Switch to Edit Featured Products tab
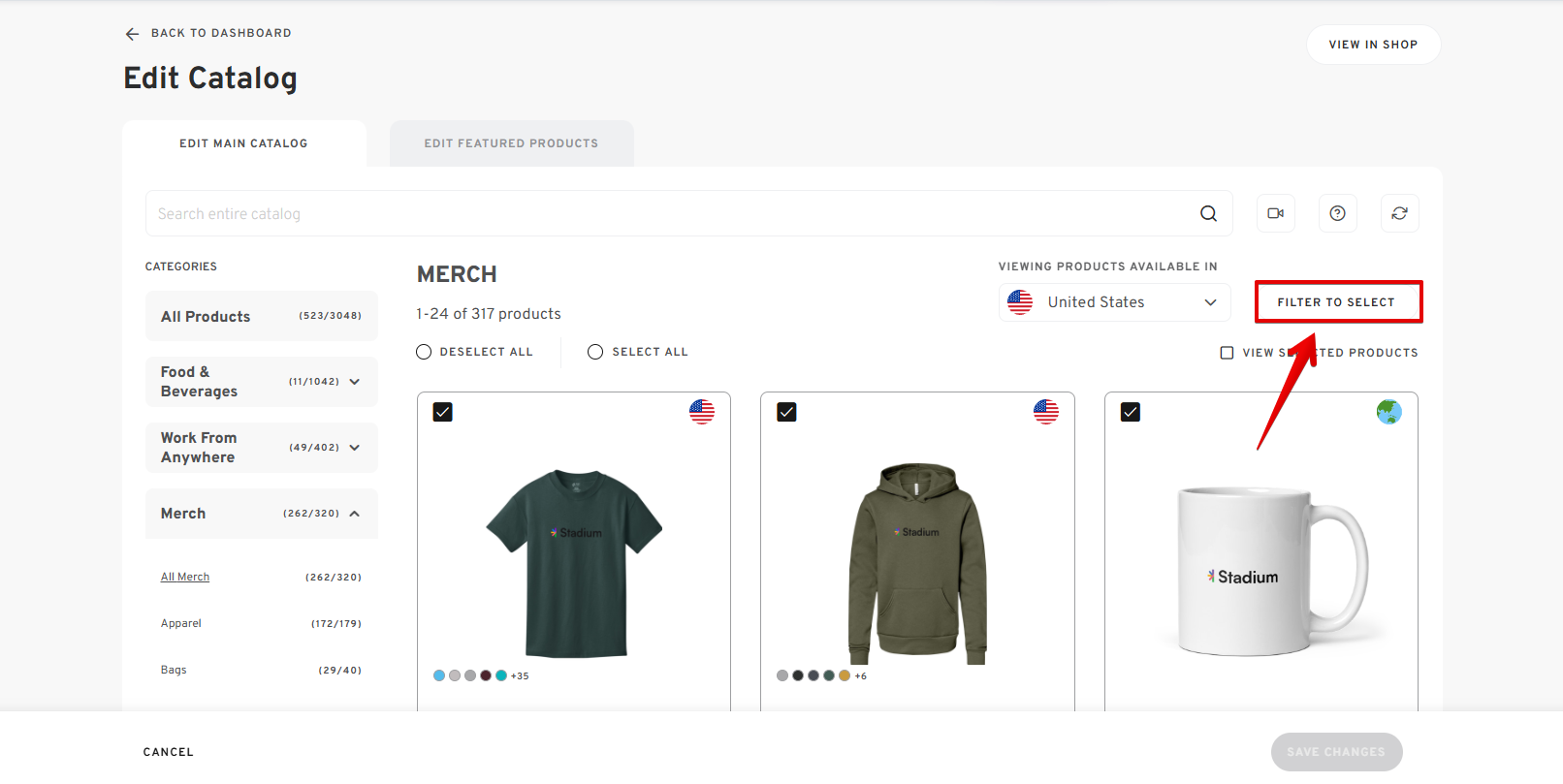This screenshot has width=1563, height=784. coord(511,143)
